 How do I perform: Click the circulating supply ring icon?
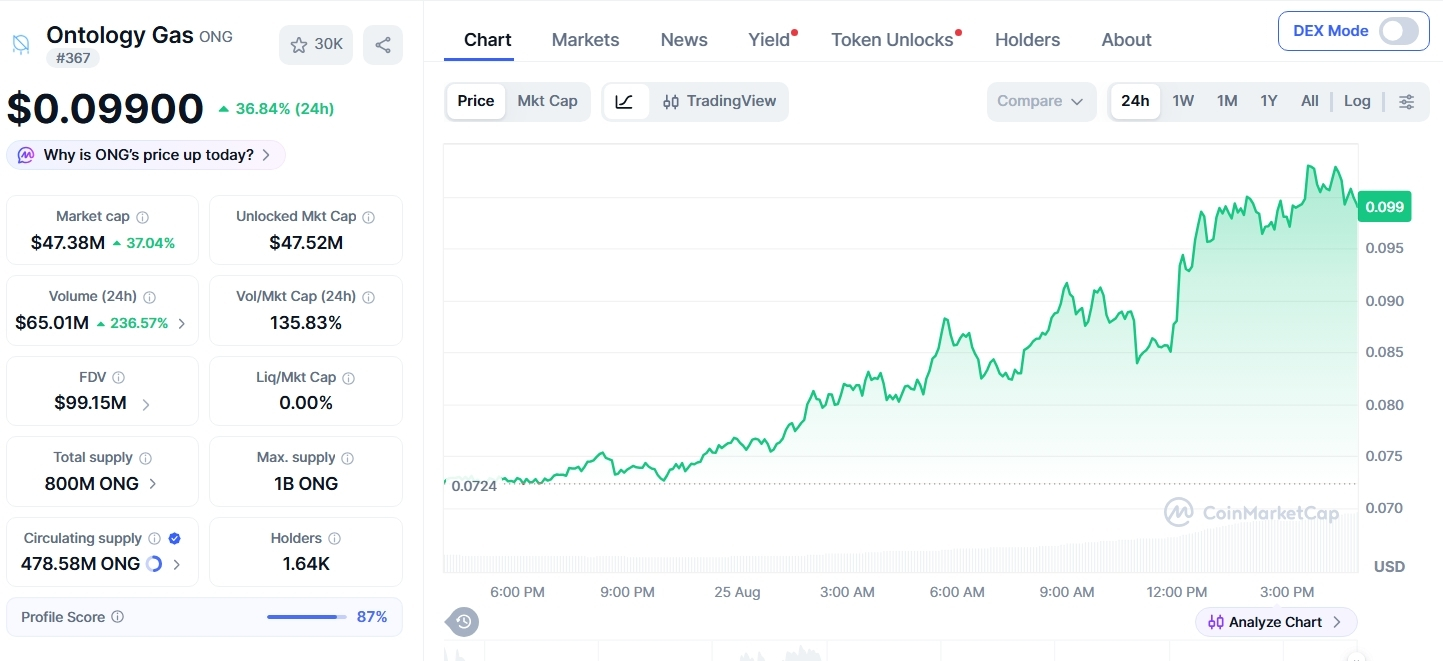(x=154, y=564)
